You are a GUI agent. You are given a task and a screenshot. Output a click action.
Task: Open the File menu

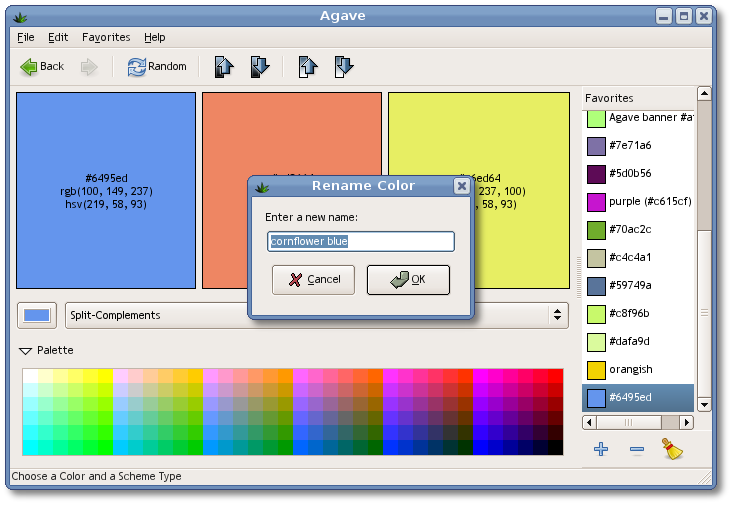click(26, 37)
